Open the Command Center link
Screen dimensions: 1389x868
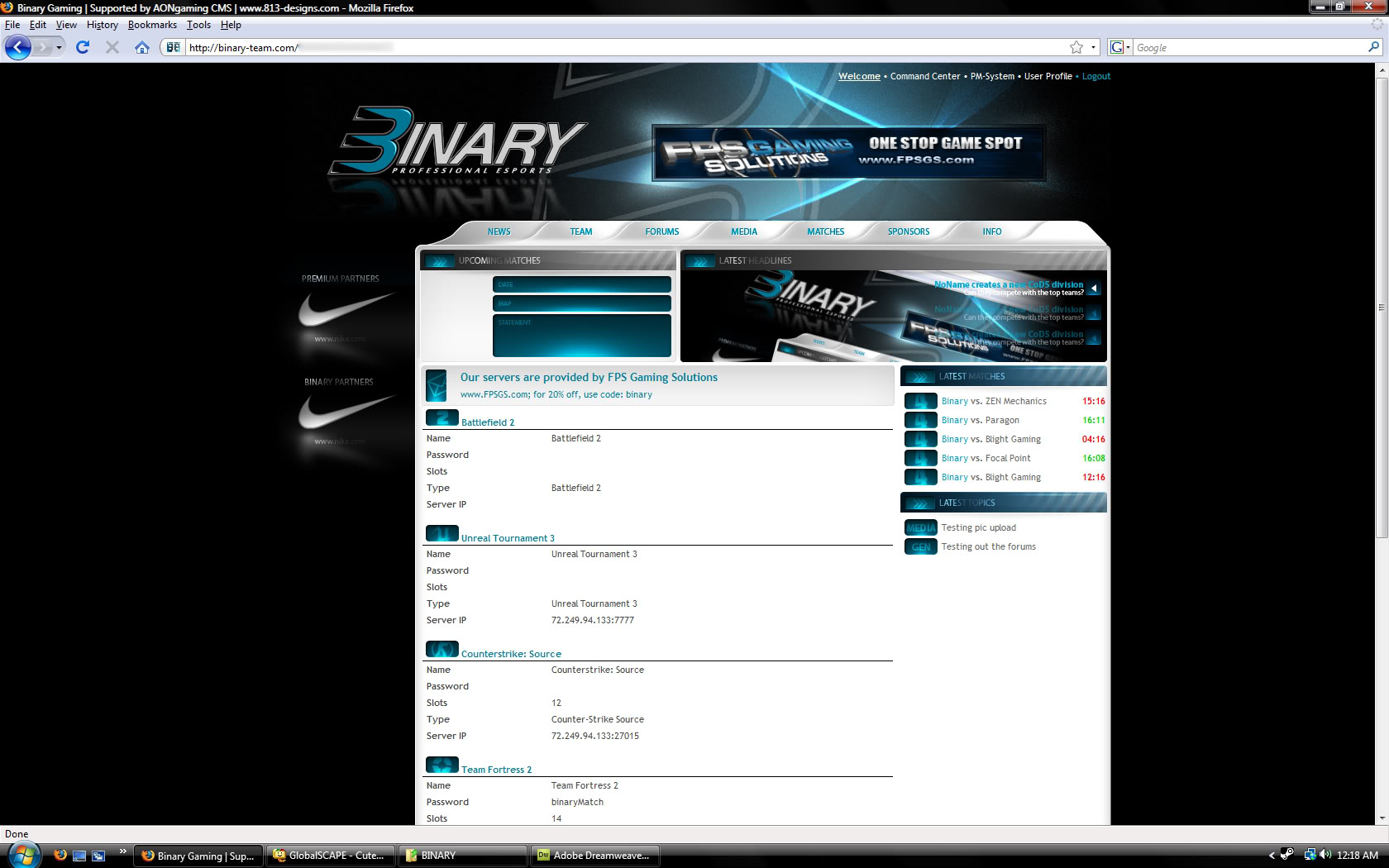925,76
